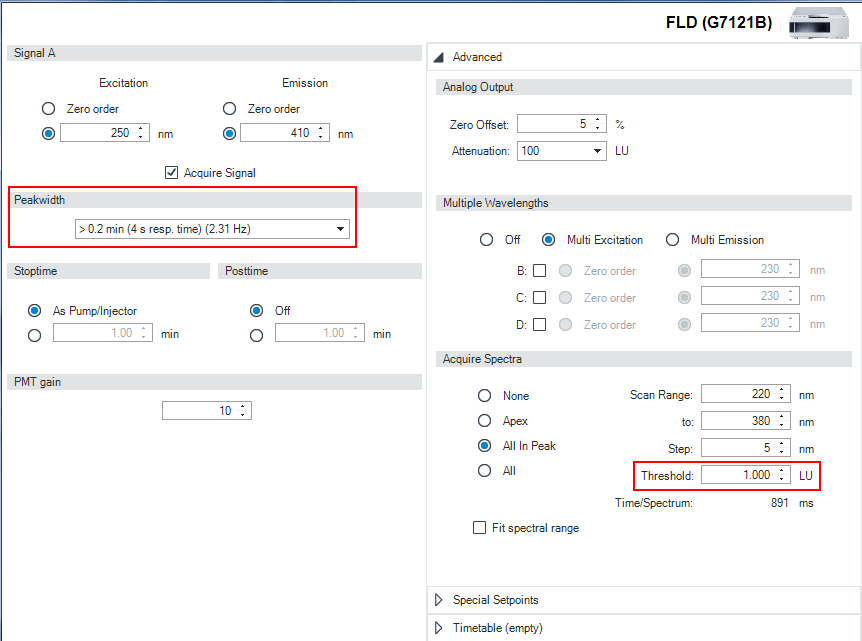Open the Attenuation dropdown

coord(598,151)
